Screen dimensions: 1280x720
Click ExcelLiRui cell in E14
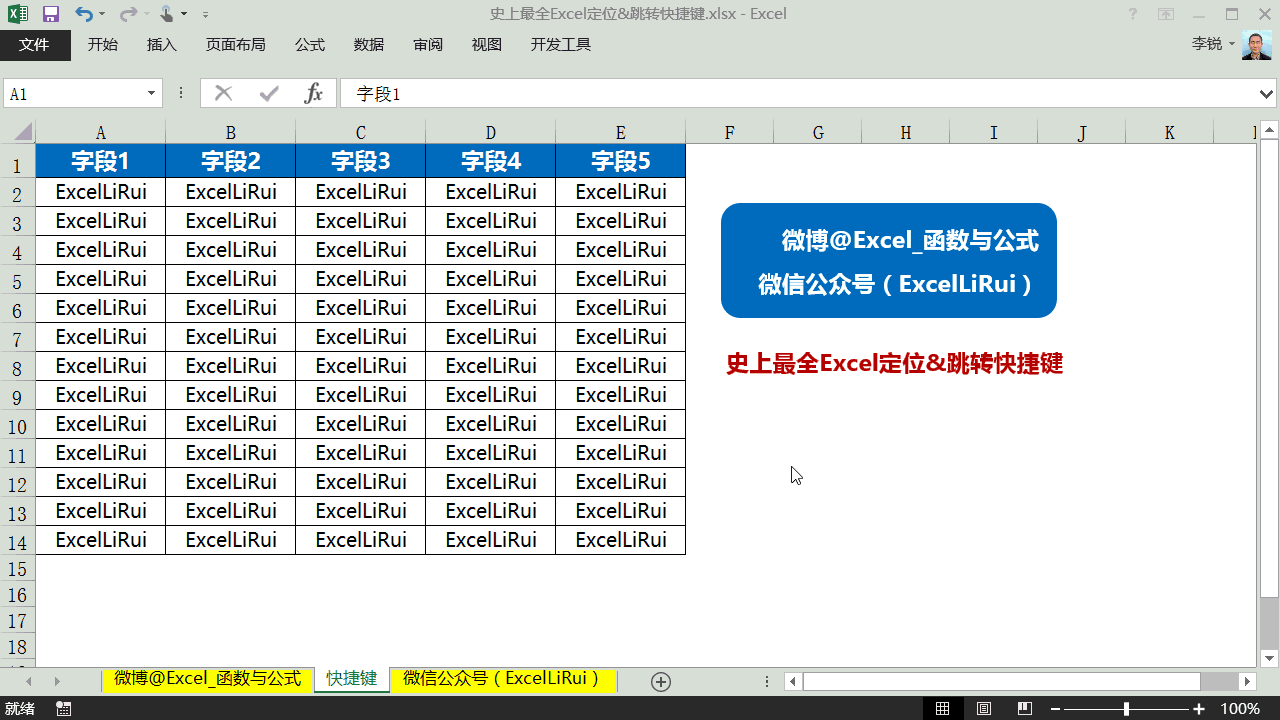(x=620, y=540)
